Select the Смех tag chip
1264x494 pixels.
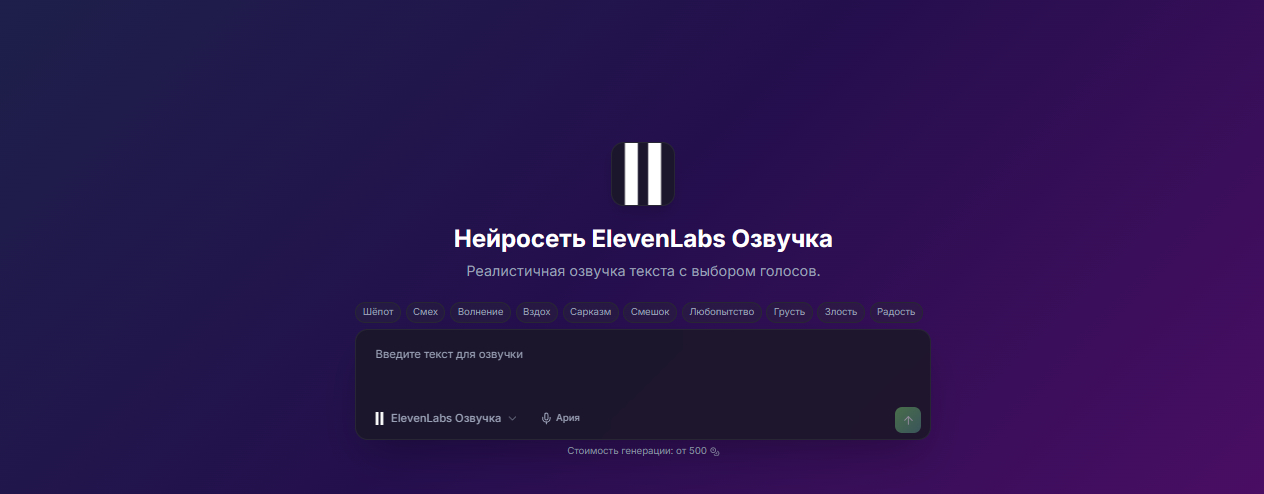pyautogui.click(x=425, y=312)
